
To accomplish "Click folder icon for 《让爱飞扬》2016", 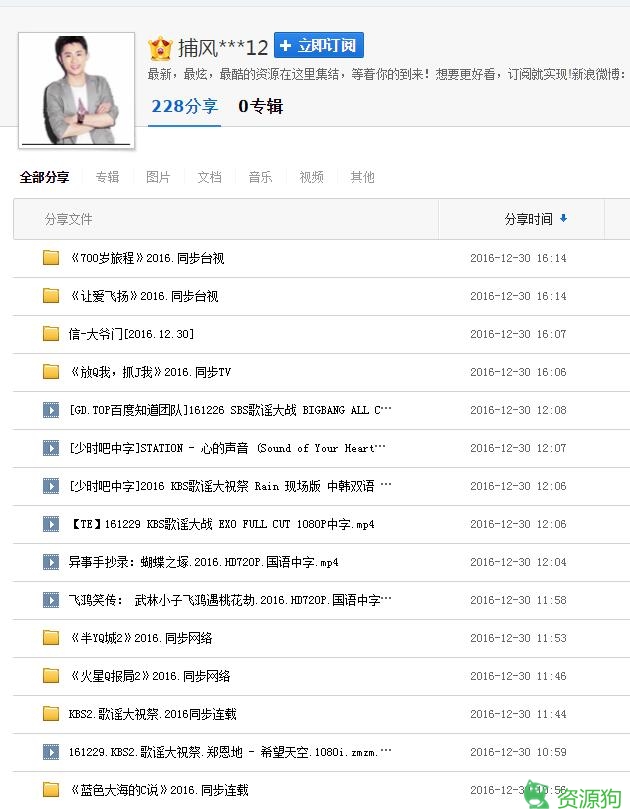I will pos(51,296).
